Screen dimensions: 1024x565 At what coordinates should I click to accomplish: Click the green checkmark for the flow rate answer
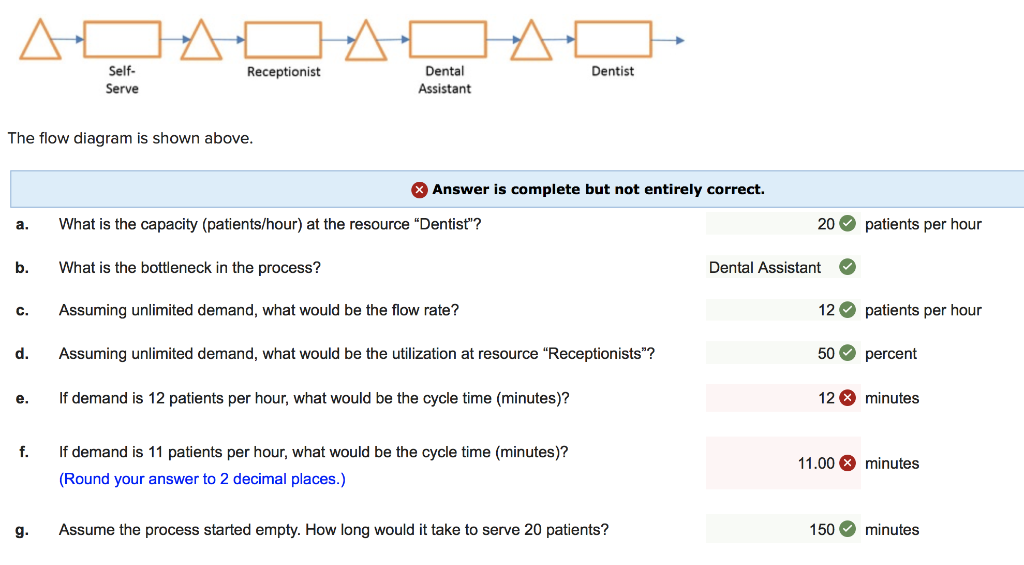coord(847,310)
